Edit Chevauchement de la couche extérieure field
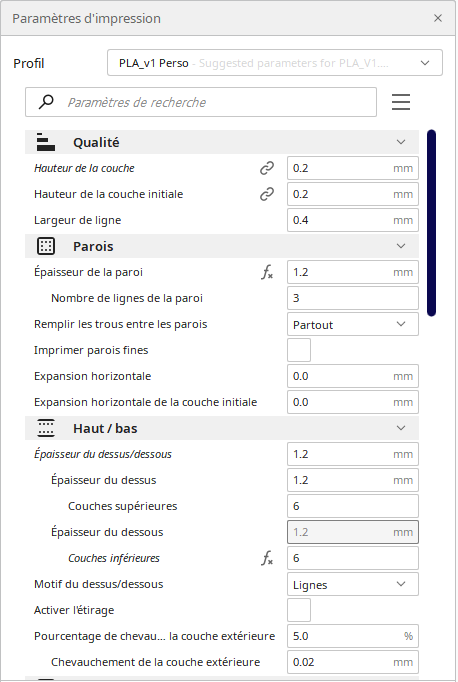Screen dimensions: 458x682 (x=353, y=662)
